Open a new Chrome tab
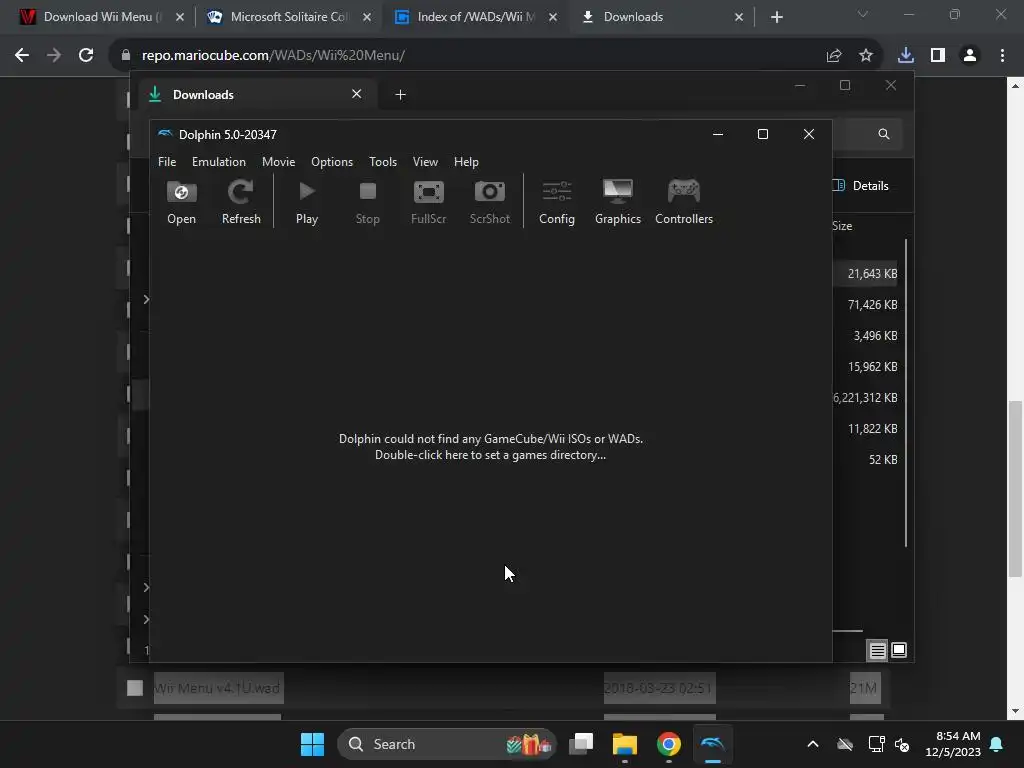The image size is (1024, 768). click(776, 17)
